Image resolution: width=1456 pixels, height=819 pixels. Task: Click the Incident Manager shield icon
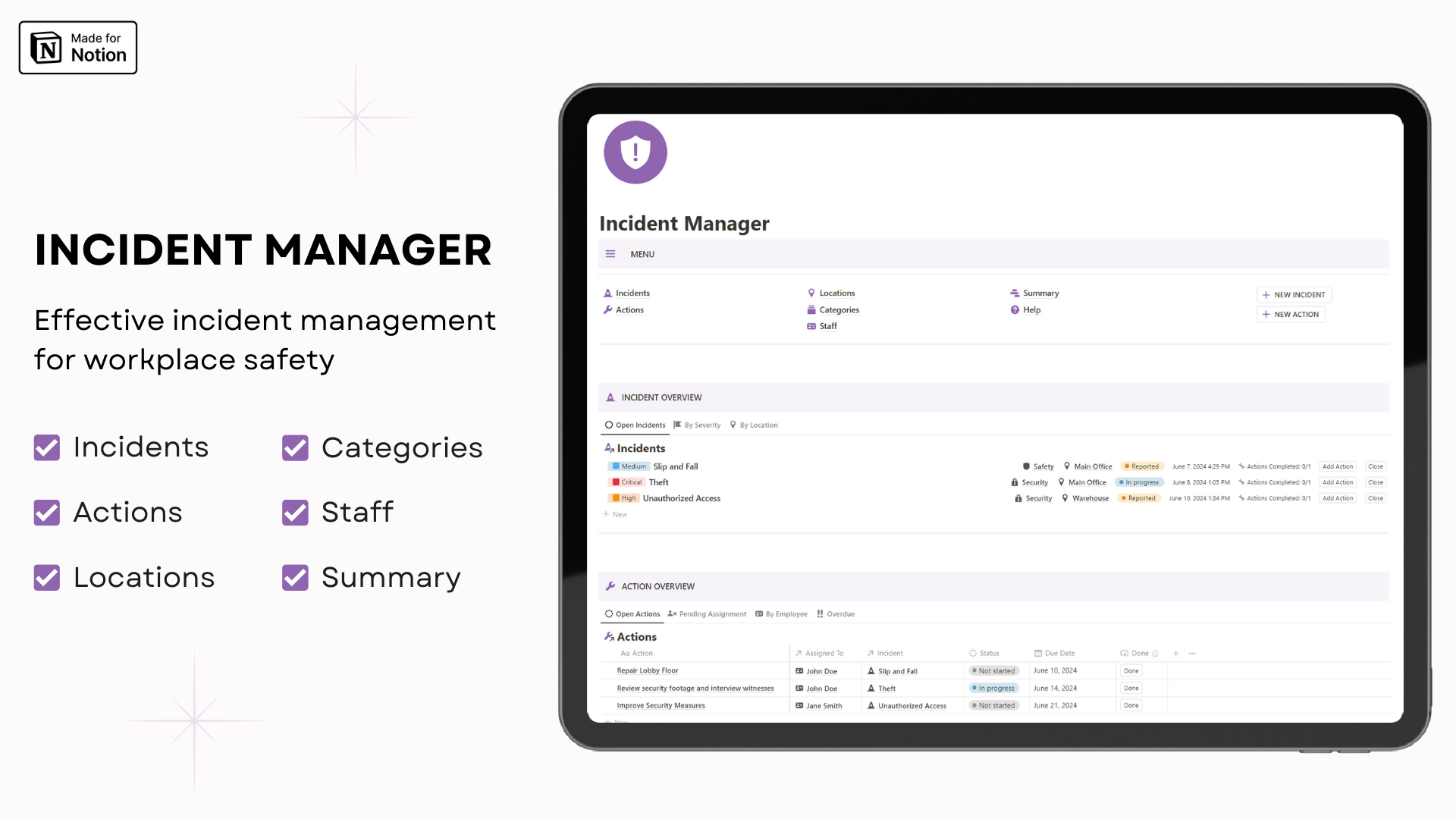click(x=635, y=152)
